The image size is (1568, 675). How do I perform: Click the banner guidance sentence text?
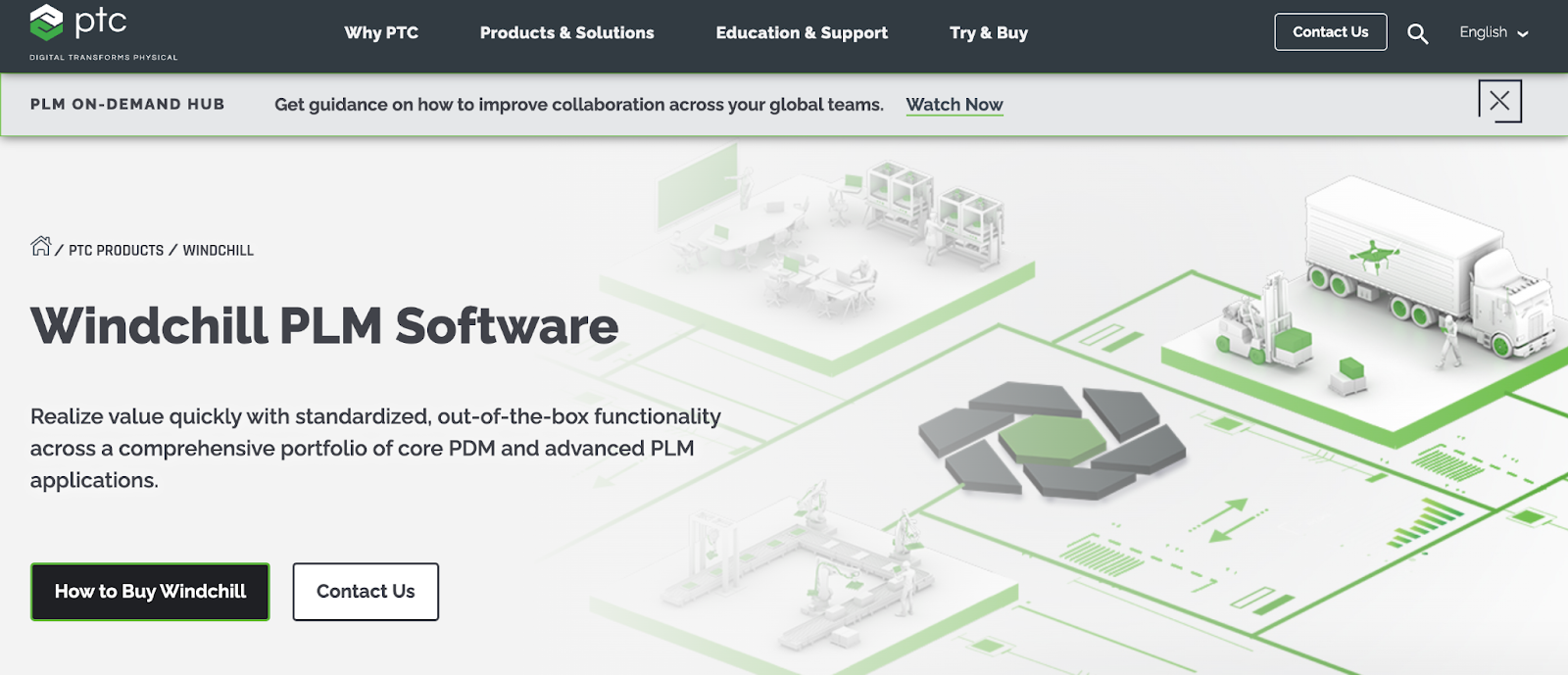579,105
